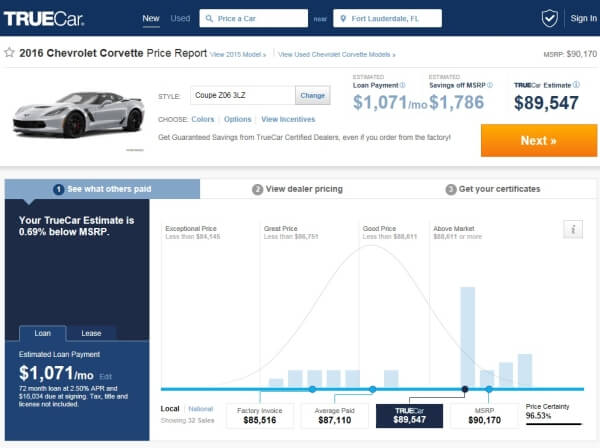
Task: Click the TrueCar $89,547 price box
Action: [x=409, y=415]
